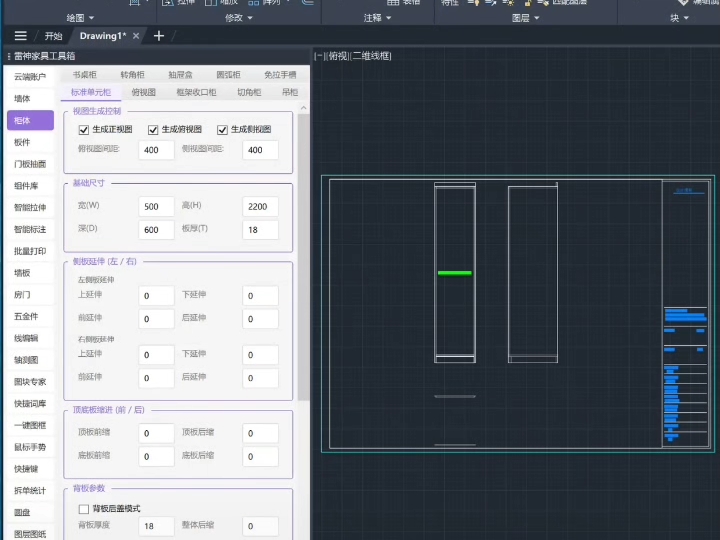The width and height of the screenshot is (720, 540).
Task: Open 图块专家 section
Action: pyautogui.click(x=30, y=382)
